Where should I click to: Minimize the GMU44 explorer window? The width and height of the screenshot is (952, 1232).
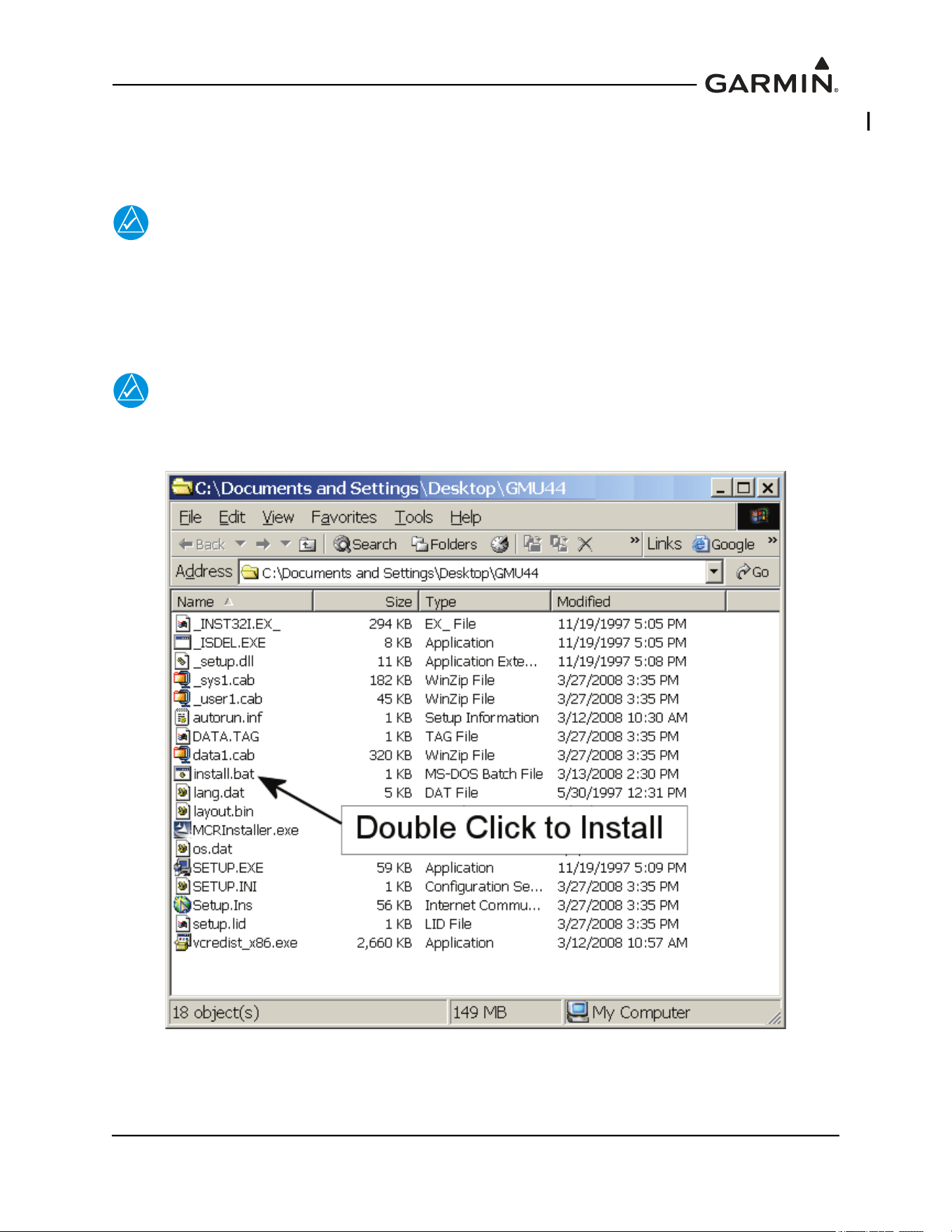[x=721, y=488]
